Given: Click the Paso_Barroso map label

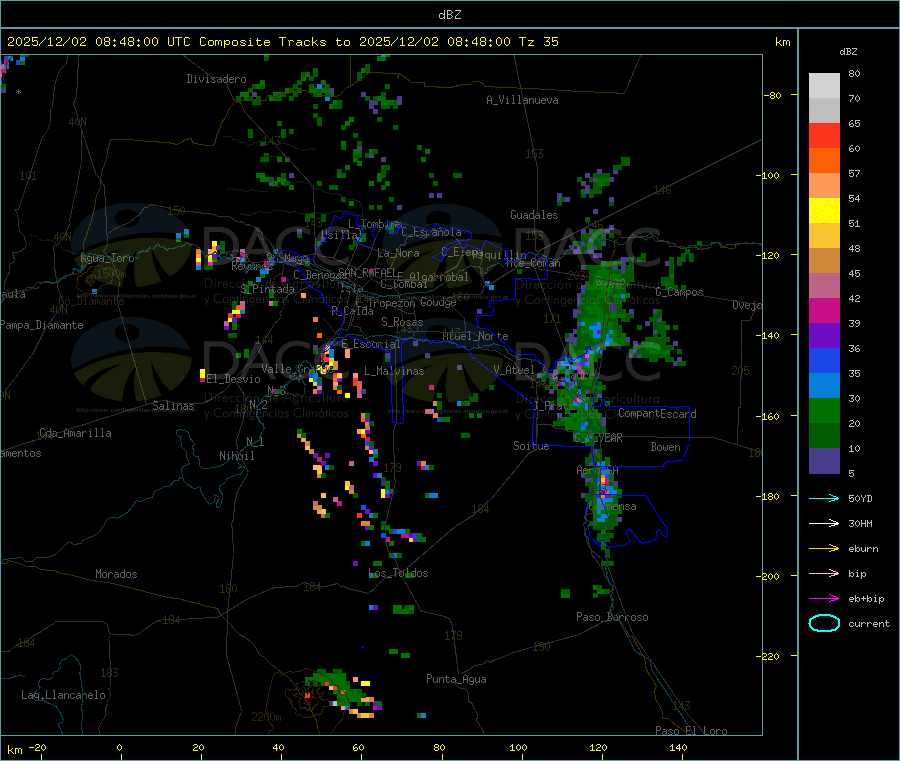Looking at the screenshot, I should tap(612, 617).
